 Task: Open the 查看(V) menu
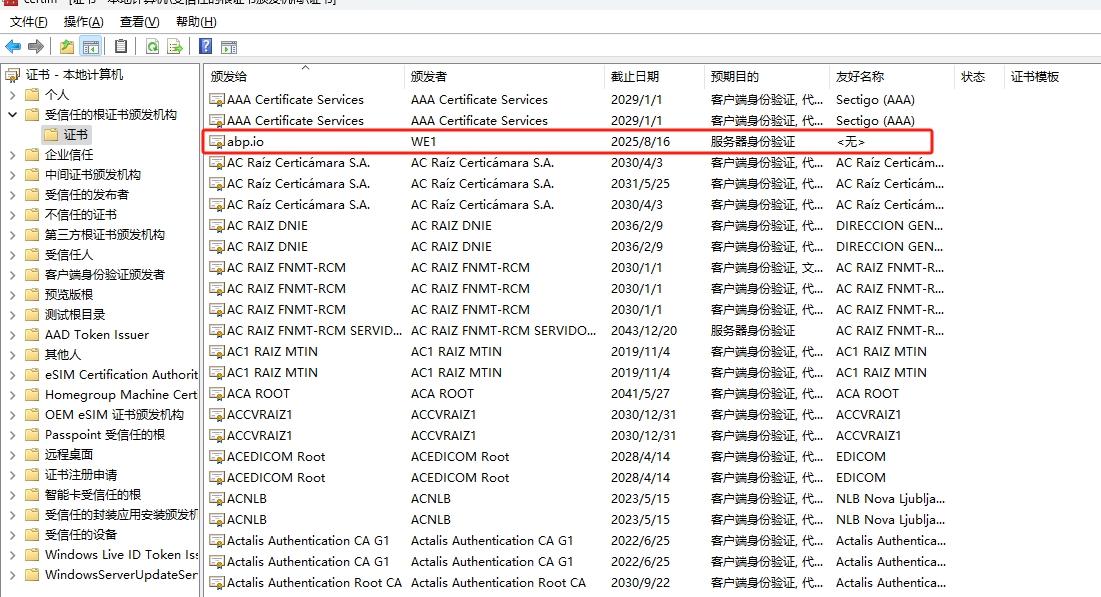coord(139,22)
